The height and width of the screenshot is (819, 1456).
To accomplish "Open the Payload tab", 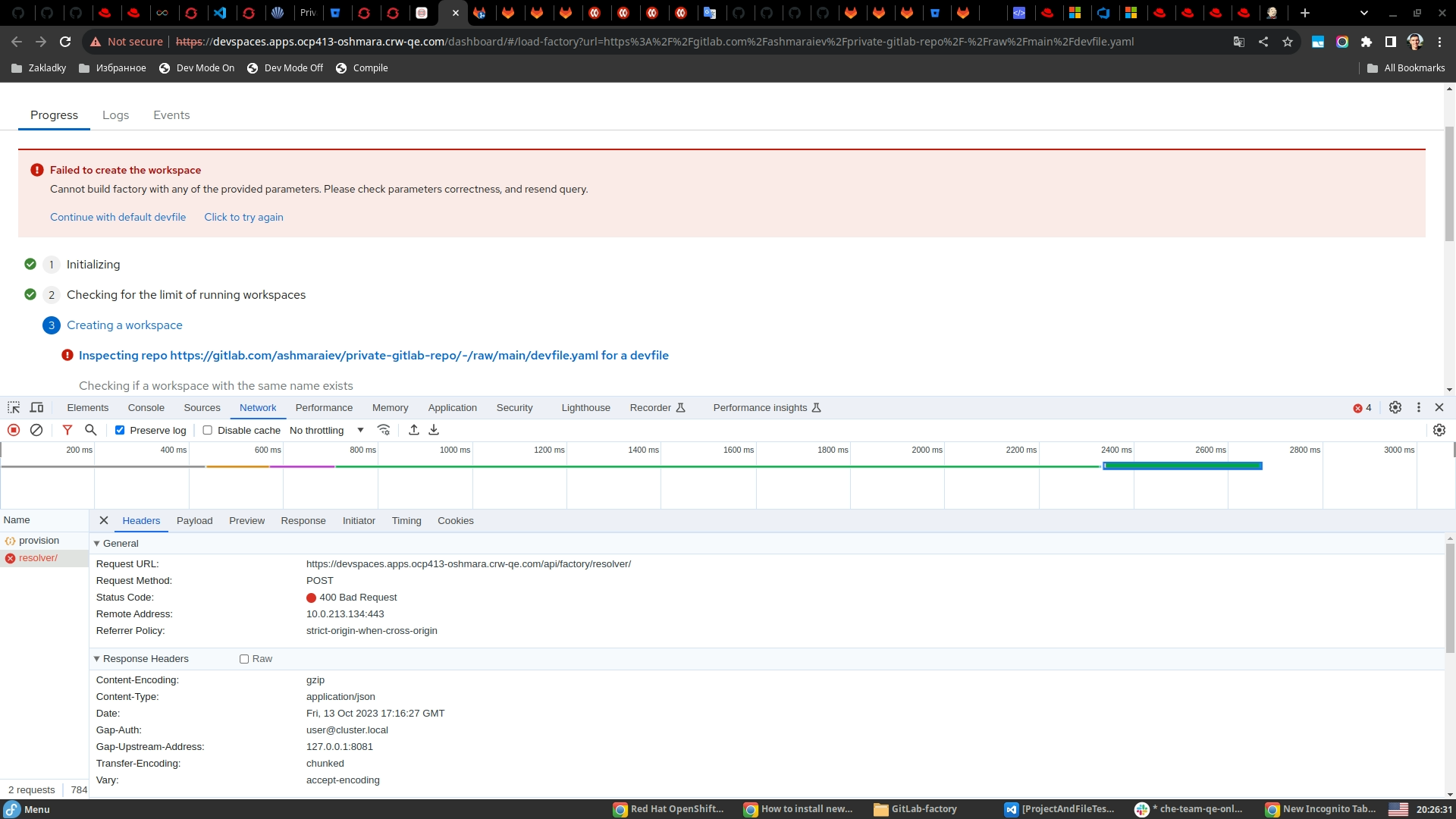I will pos(194,521).
